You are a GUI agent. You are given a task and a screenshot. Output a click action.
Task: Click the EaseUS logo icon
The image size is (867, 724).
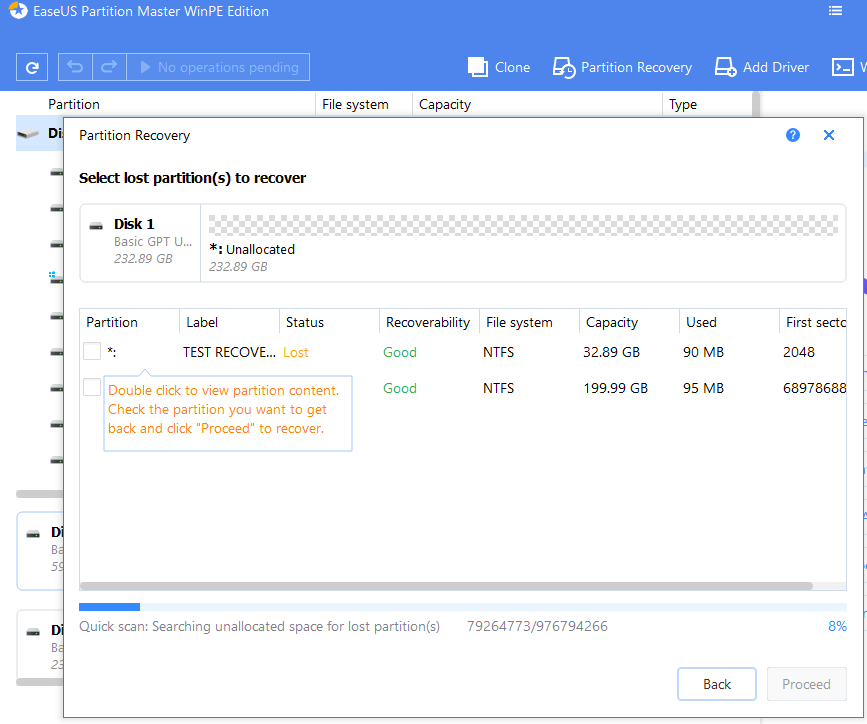pos(18,11)
